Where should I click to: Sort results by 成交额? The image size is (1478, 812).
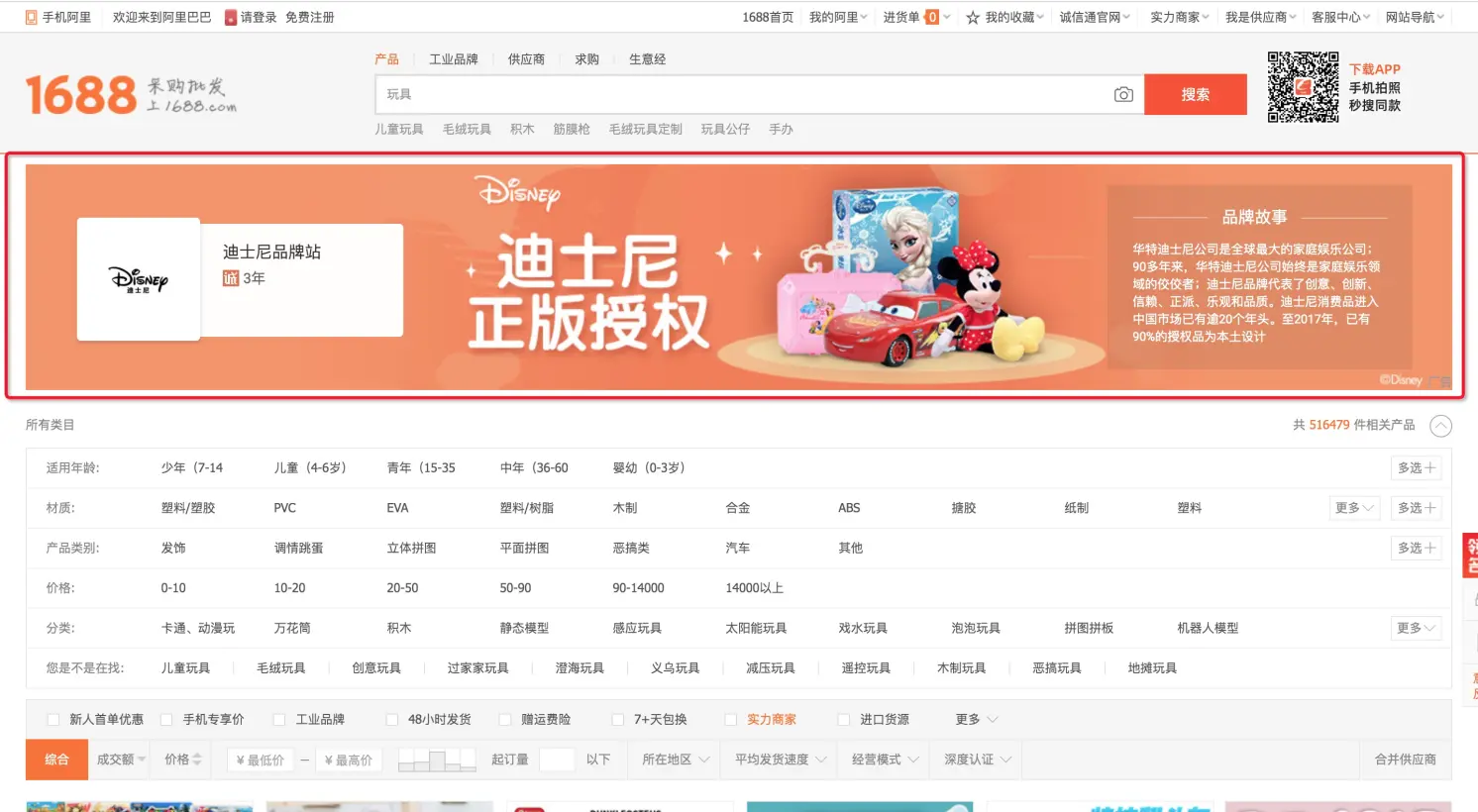pyautogui.click(x=121, y=760)
